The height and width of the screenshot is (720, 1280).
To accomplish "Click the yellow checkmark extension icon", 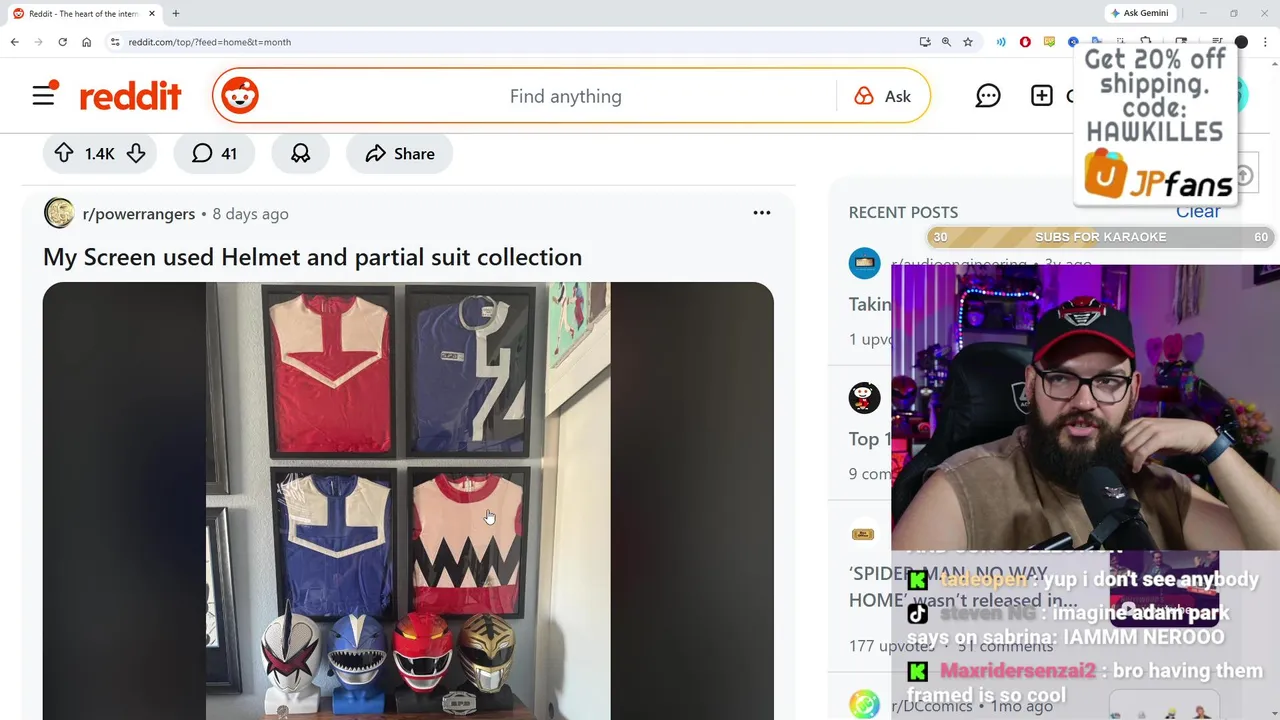I will pos(1049,42).
